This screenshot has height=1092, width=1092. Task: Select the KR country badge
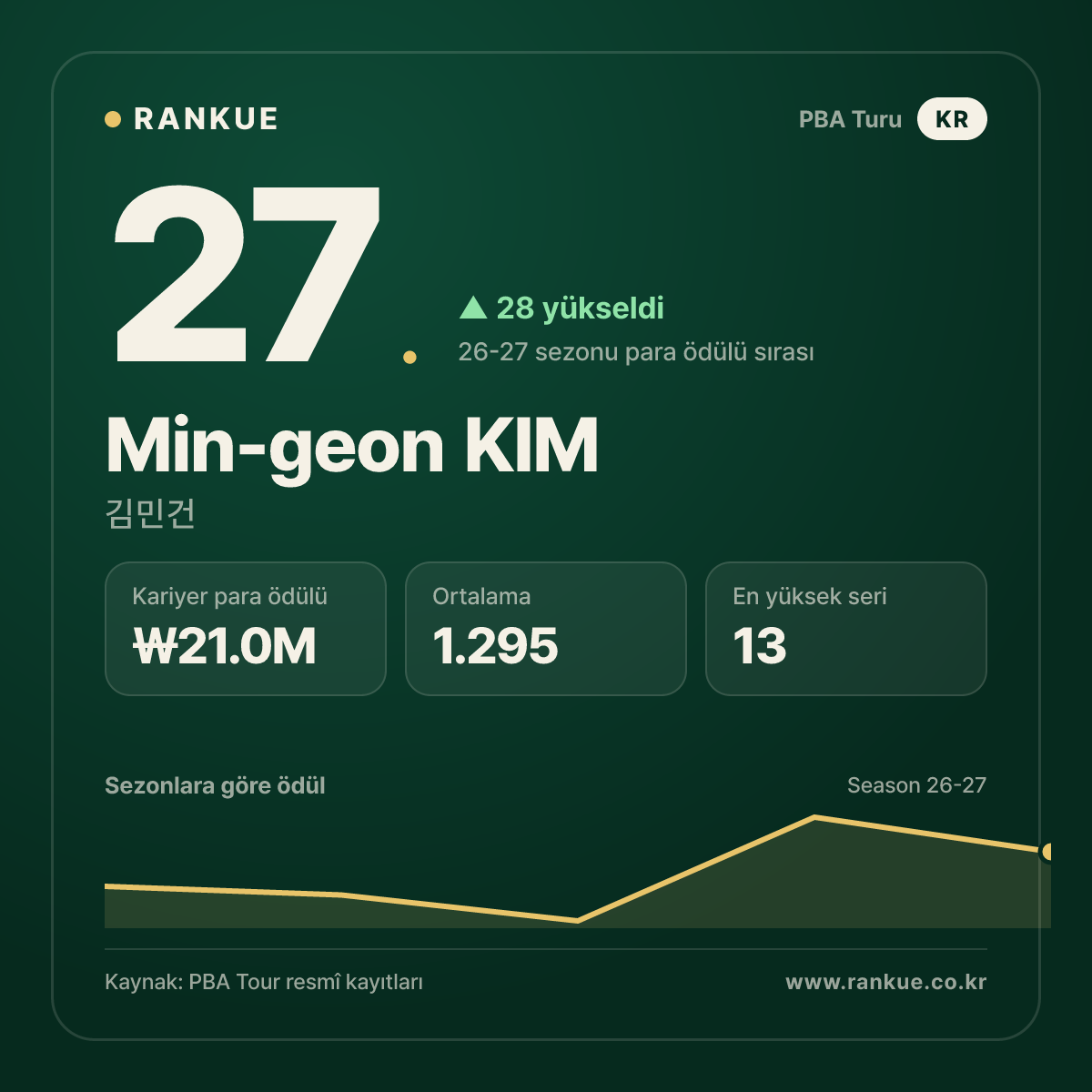pyautogui.click(x=952, y=119)
